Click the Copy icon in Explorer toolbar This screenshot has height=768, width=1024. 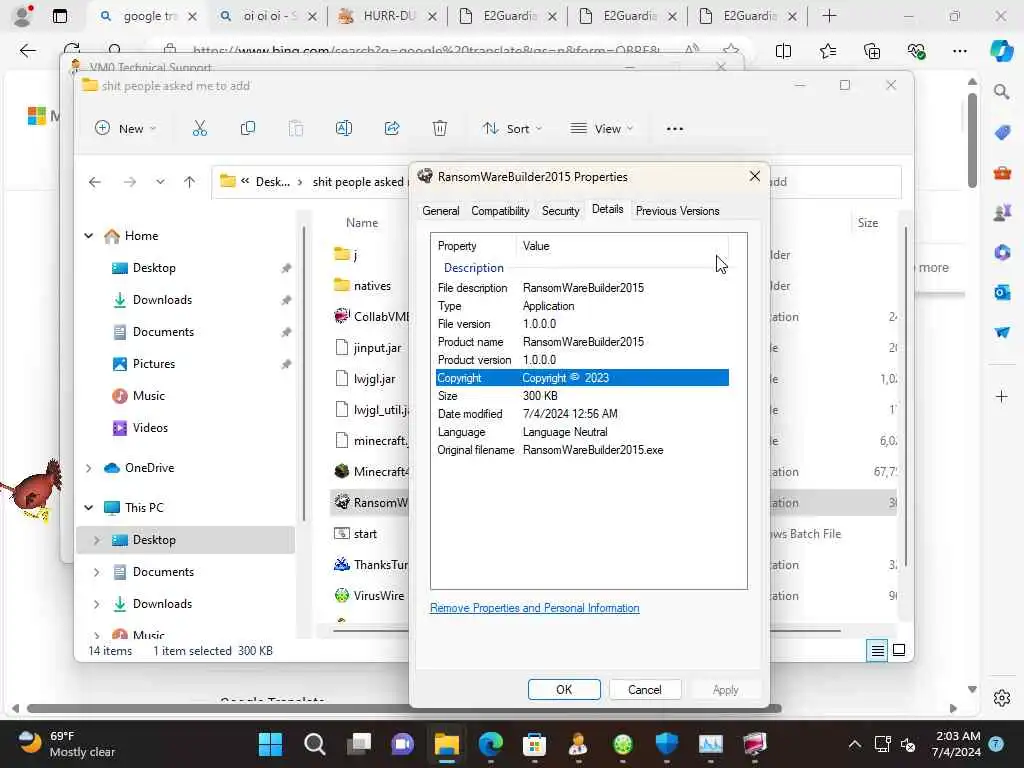click(x=248, y=129)
